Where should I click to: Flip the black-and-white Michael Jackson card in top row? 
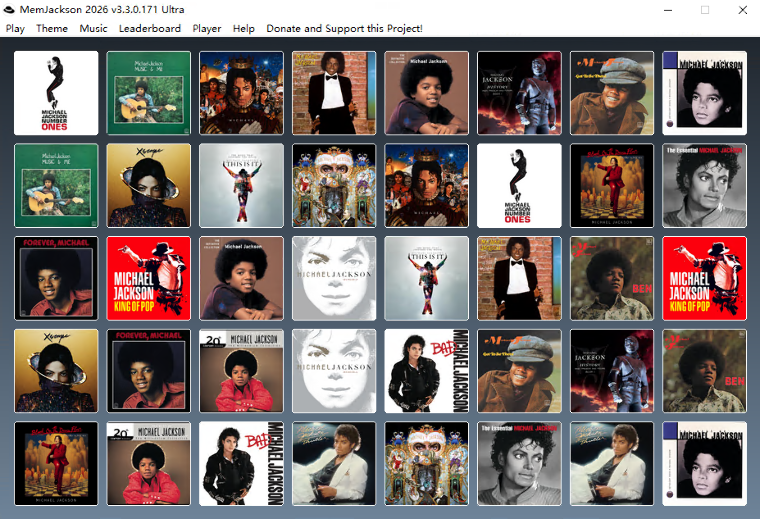pos(705,93)
